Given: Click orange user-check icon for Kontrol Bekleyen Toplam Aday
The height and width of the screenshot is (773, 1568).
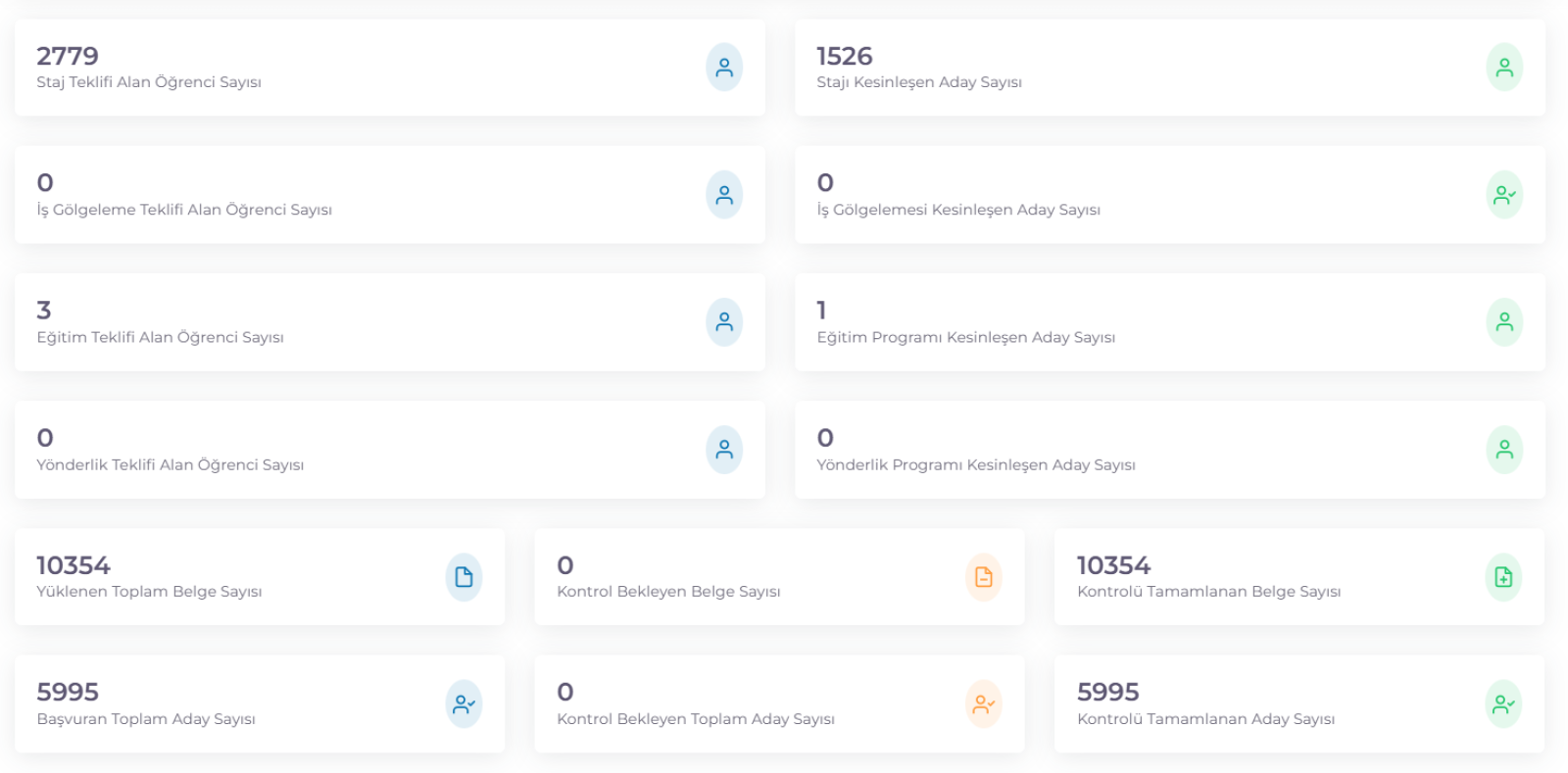Looking at the screenshot, I should 984,704.
